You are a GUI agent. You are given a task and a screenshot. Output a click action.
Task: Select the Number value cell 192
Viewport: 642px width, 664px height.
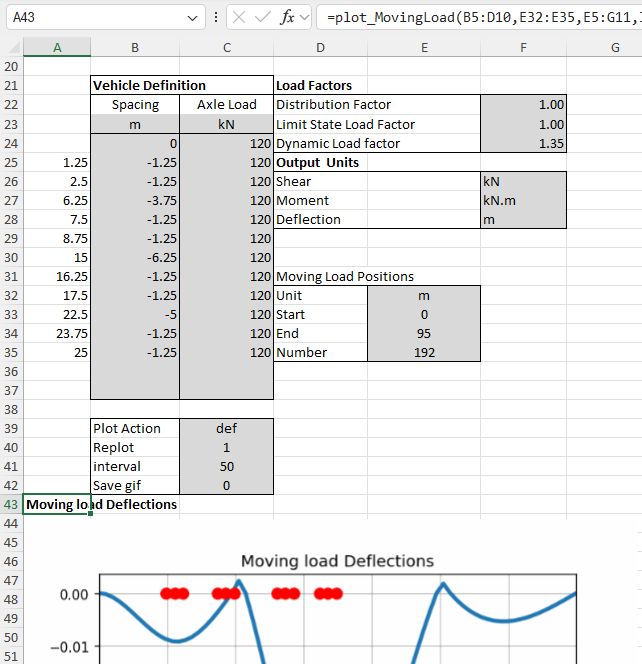tap(424, 352)
